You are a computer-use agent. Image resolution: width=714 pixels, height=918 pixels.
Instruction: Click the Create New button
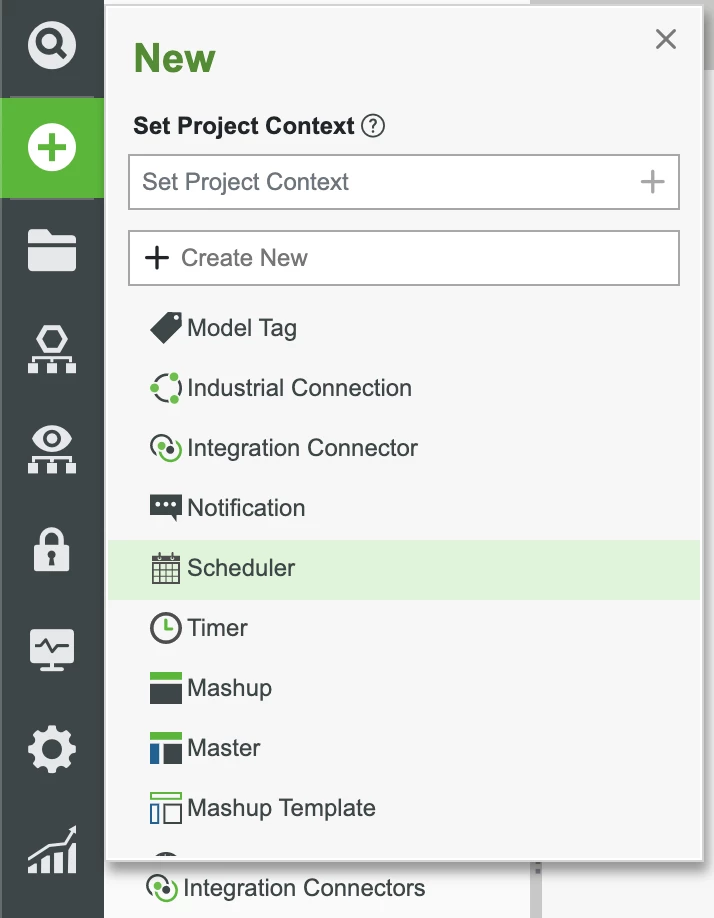tap(404, 258)
